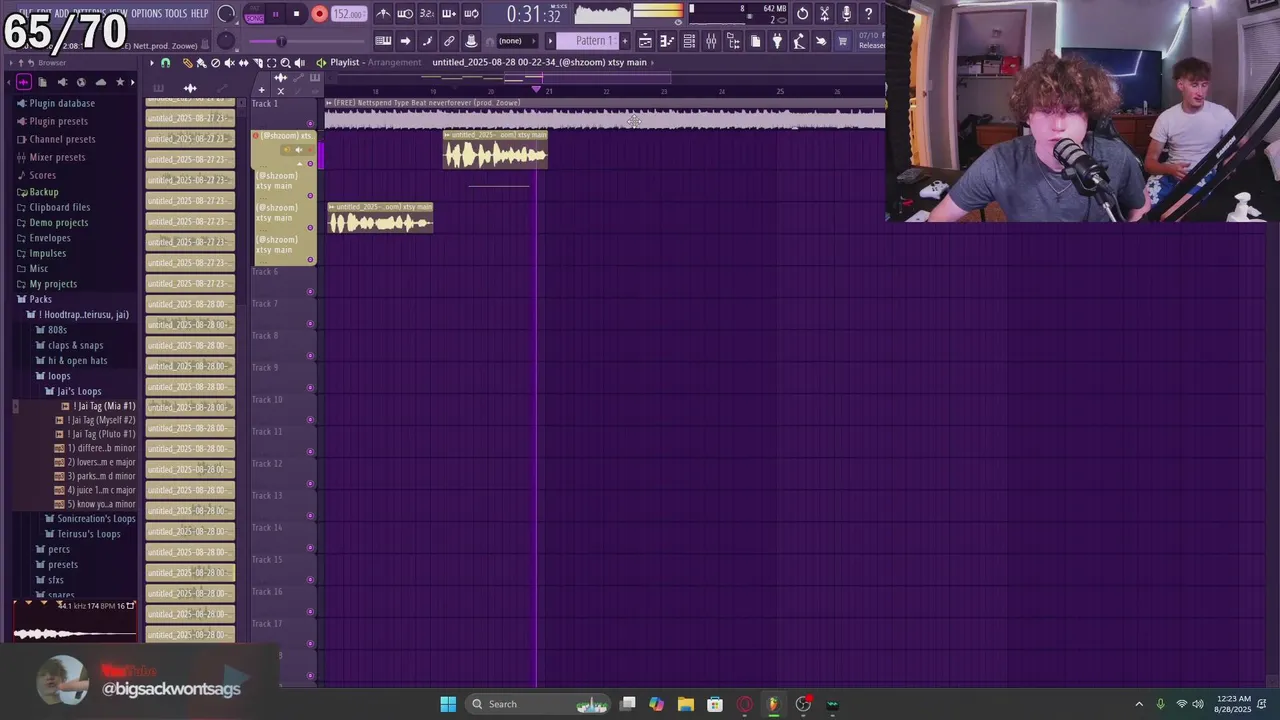Toggle typing keyboard to piano icon
1280x720 pixels.
pos(383,41)
